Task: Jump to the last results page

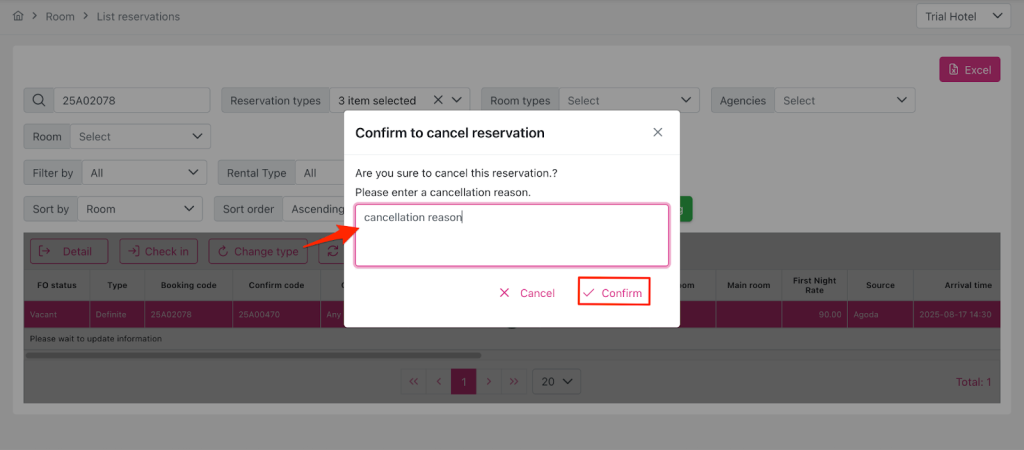Action: tap(513, 381)
